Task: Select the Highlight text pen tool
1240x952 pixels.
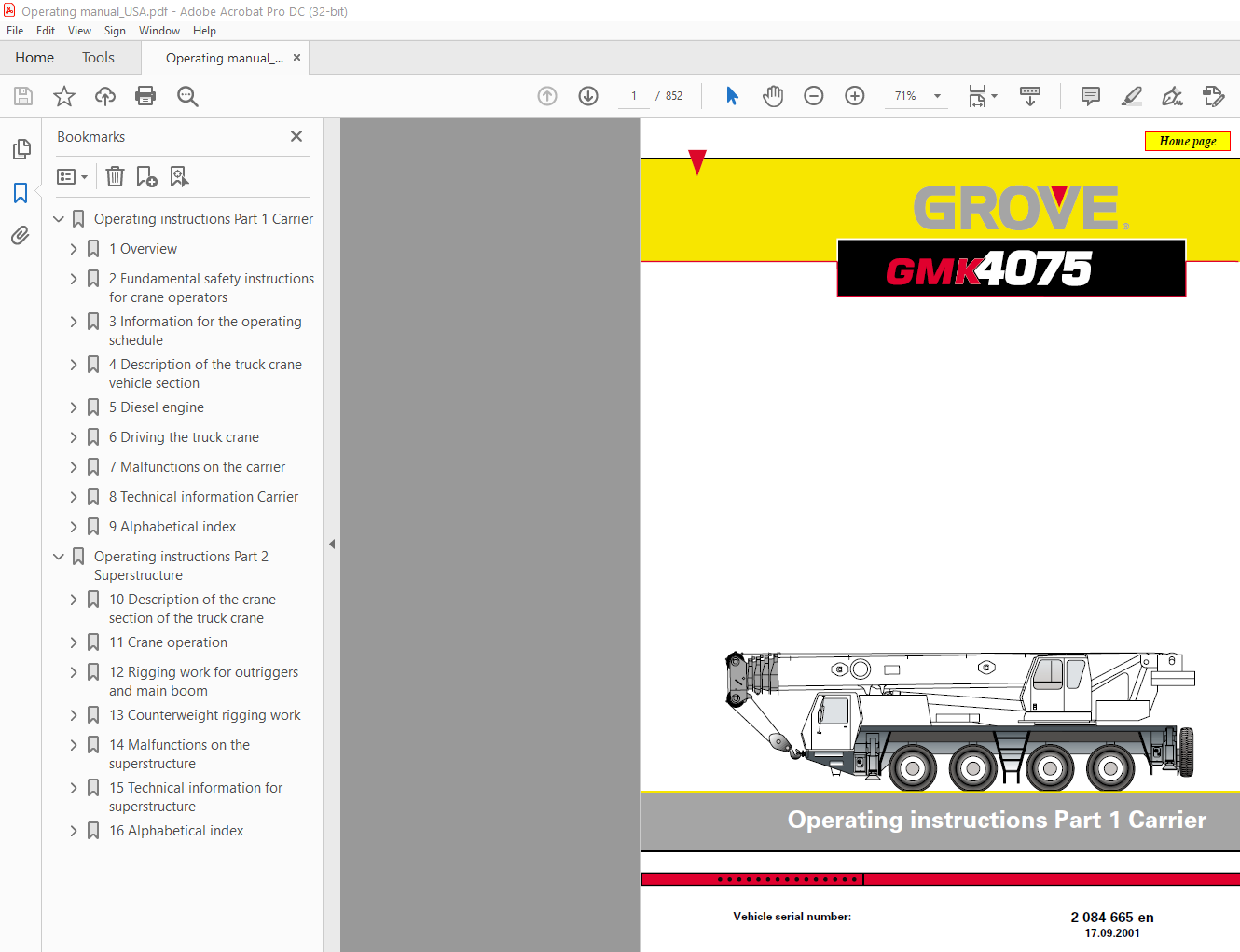Action: [1131, 96]
